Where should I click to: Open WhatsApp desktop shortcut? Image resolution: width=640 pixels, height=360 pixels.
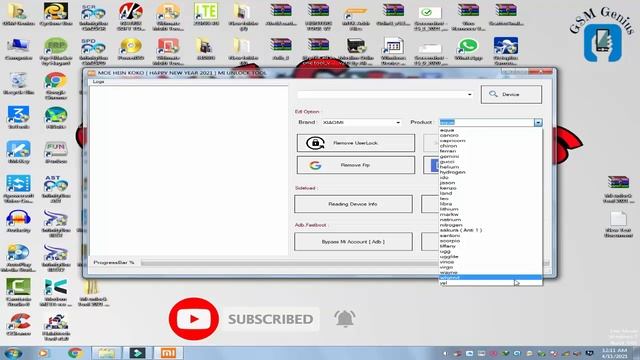click(468, 49)
